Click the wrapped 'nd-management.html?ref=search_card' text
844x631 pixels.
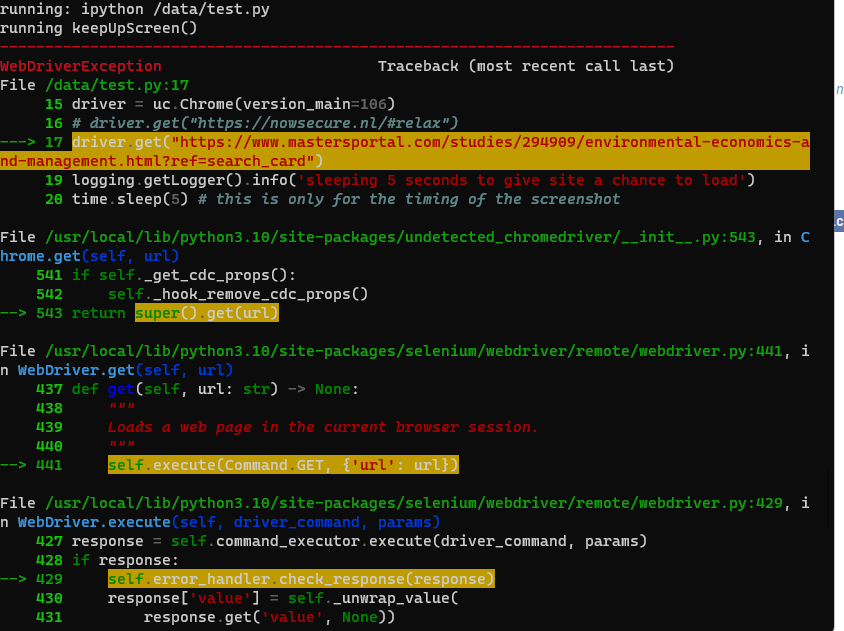157,161
